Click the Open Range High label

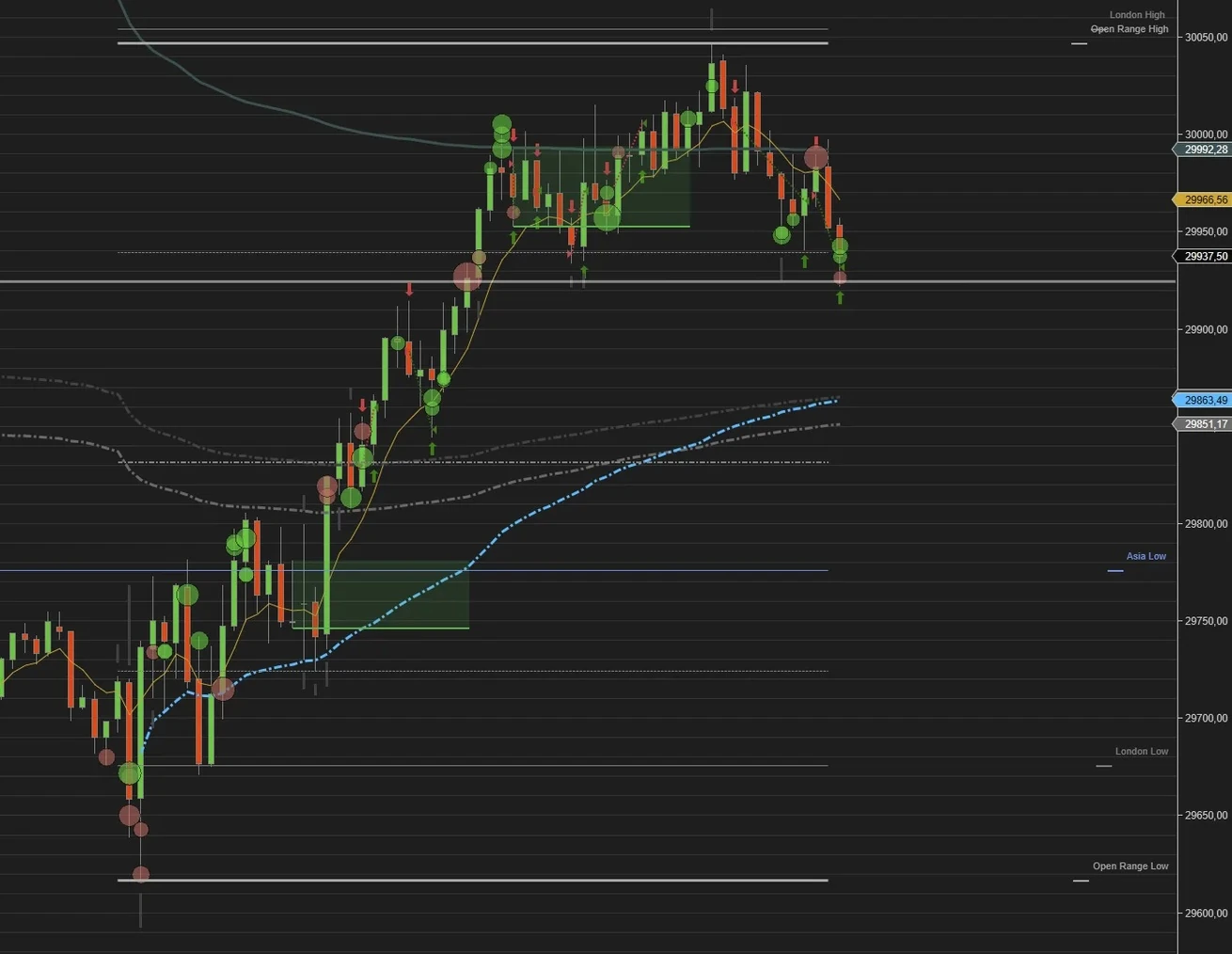pyautogui.click(x=1129, y=29)
